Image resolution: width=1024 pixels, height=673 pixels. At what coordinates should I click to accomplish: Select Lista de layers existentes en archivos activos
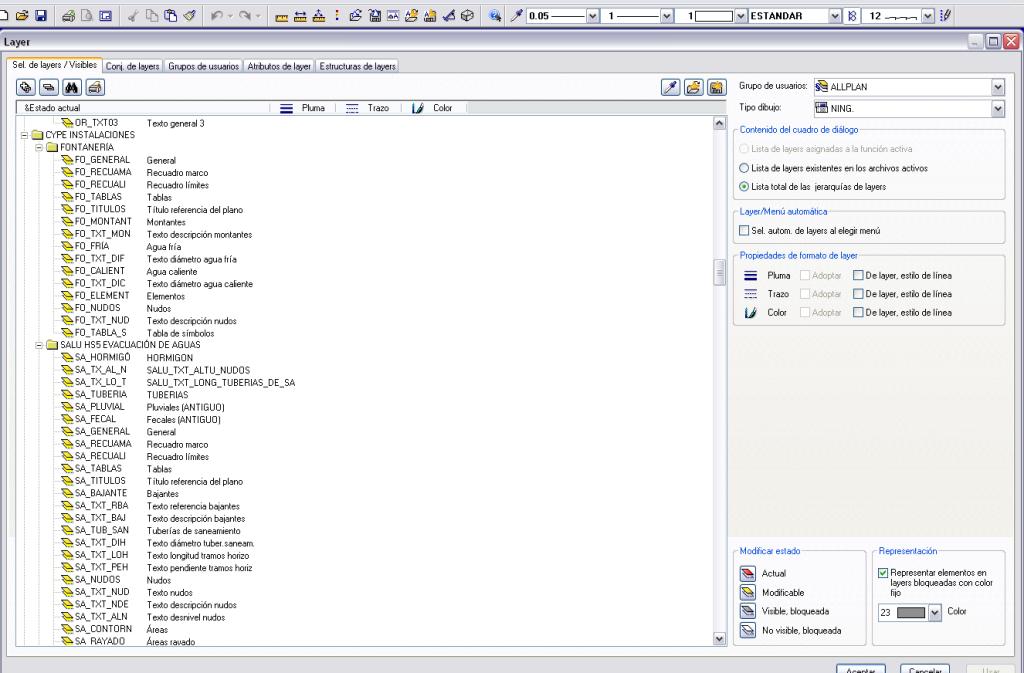744,168
